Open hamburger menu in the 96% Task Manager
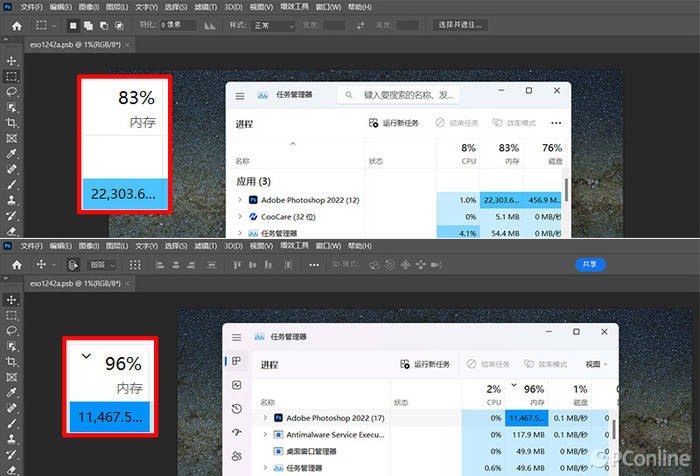This screenshot has width=700, height=476. 237,338
